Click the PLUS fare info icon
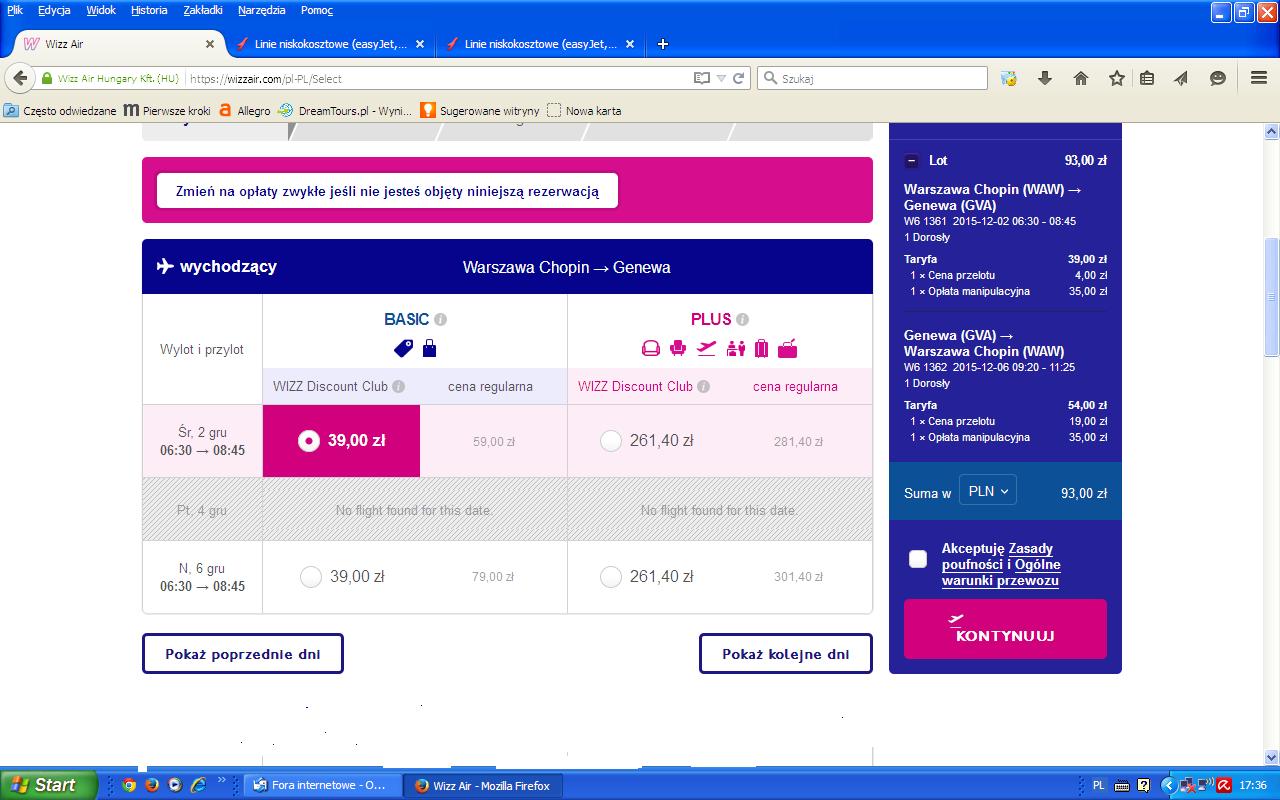 [742, 320]
